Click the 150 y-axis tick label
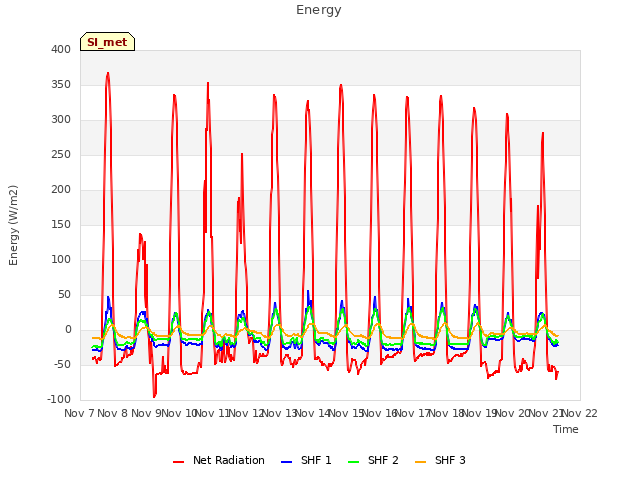The height and width of the screenshot is (480, 640). click(x=61, y=224)
